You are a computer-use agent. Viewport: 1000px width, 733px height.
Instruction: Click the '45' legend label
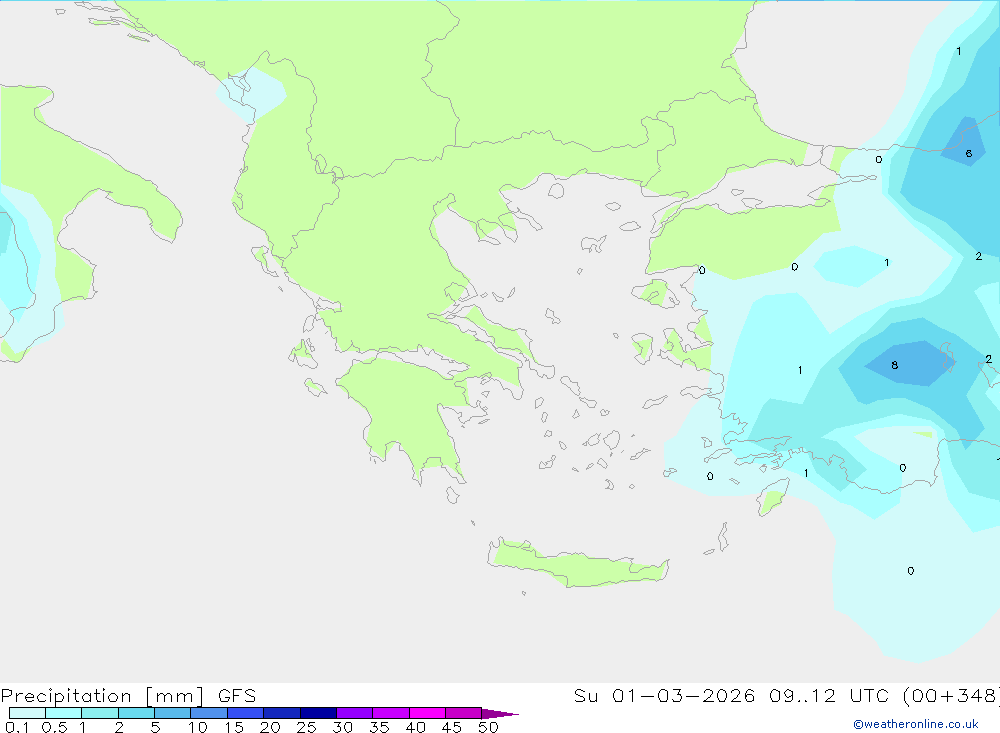click(452, 727)
